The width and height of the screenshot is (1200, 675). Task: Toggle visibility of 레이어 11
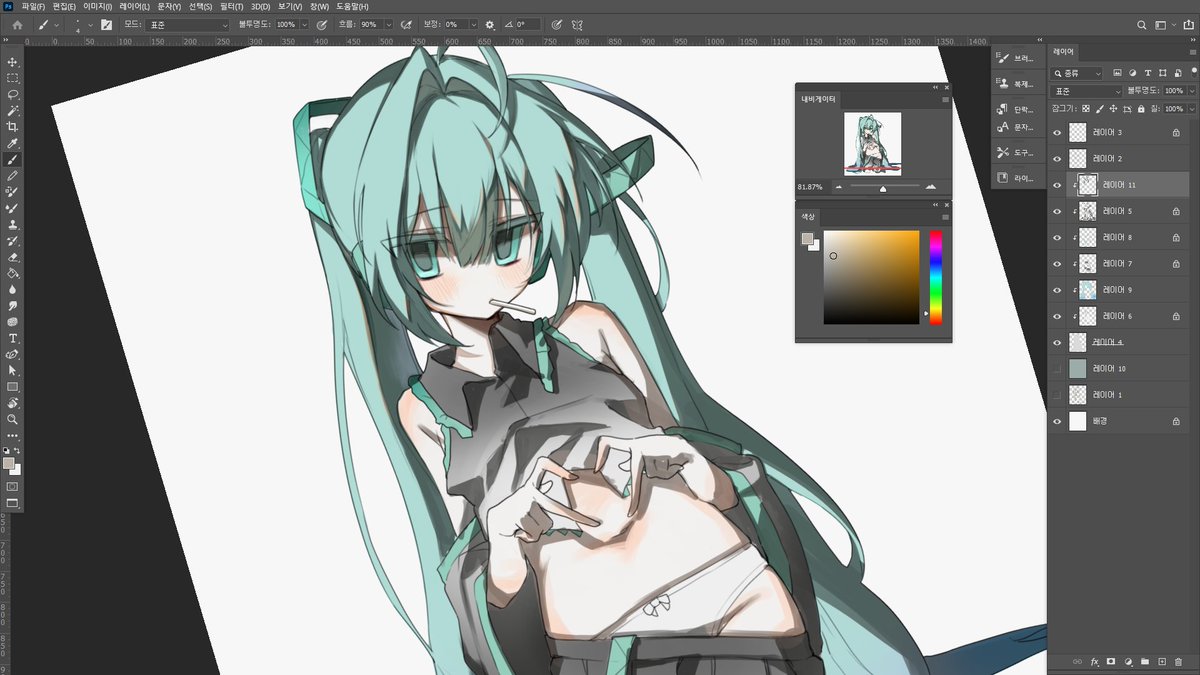[1057, 185]
